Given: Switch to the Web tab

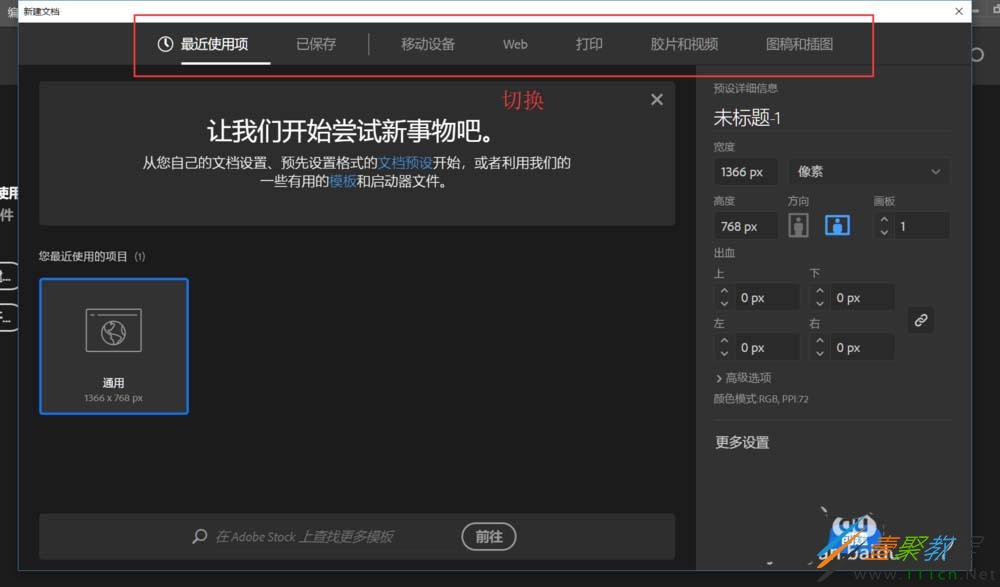Looking at the screenshot, I should tap(515, 45).
